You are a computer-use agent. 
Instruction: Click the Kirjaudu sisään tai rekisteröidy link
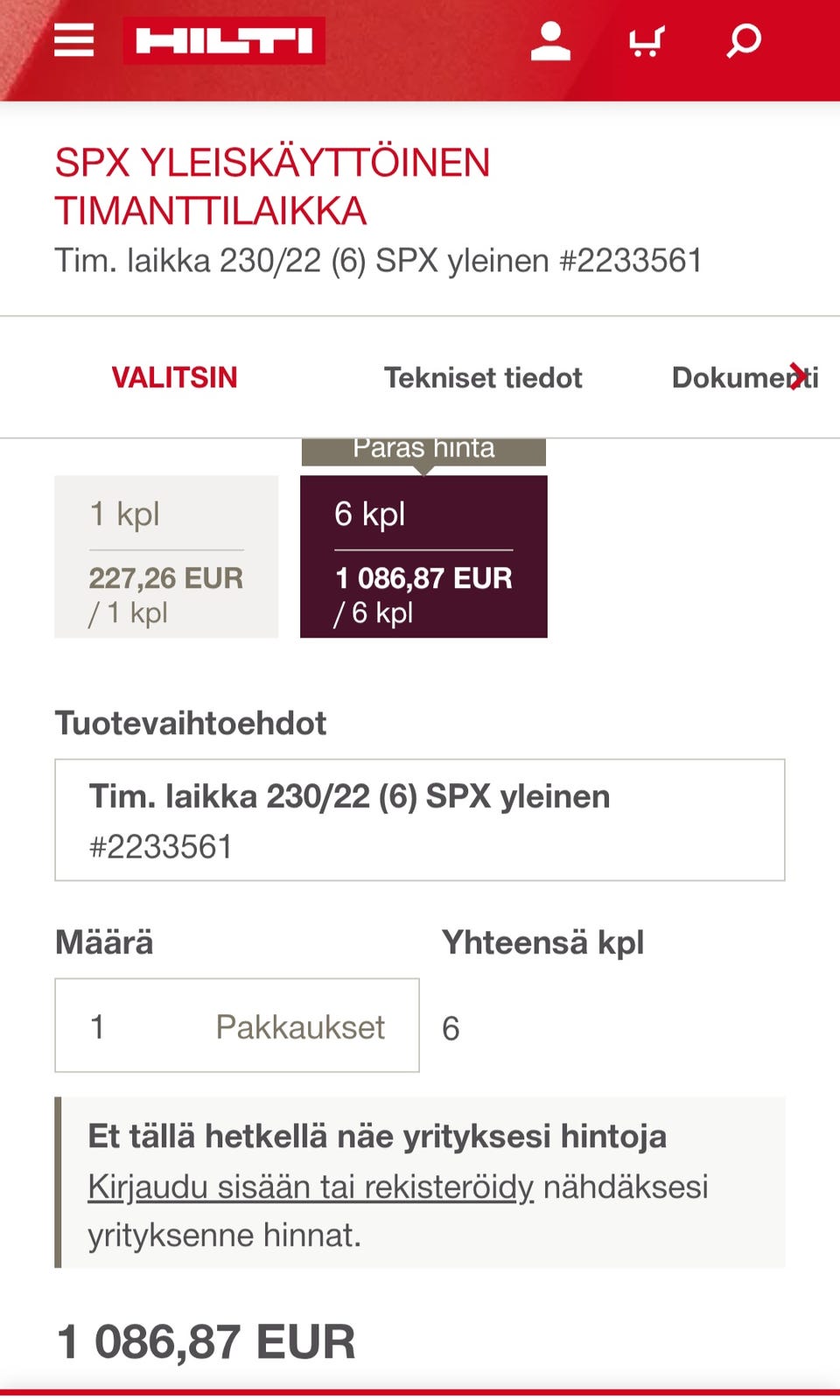(x=311, y=1187)
